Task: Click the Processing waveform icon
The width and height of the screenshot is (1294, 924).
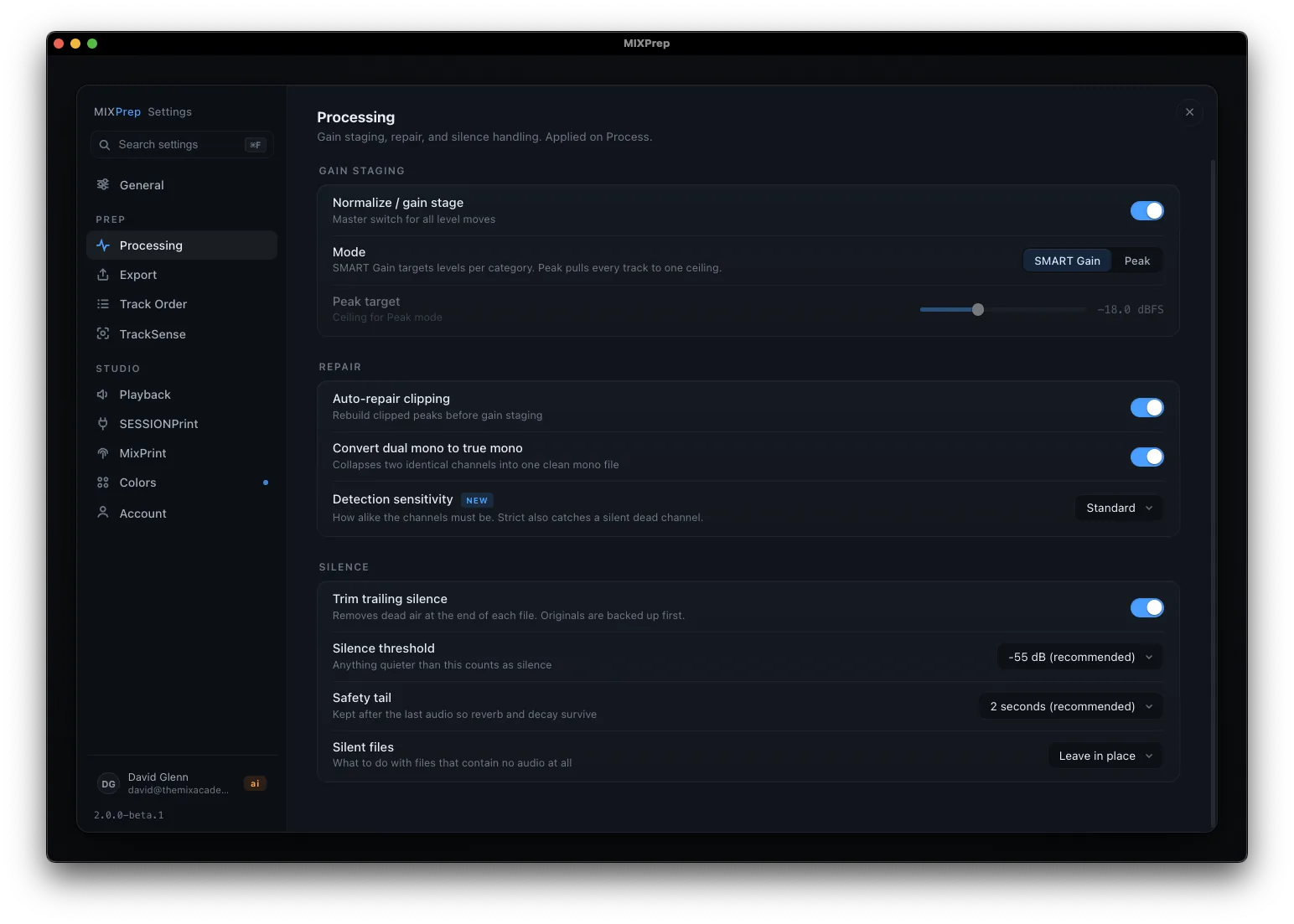Action: pos(103,245)
